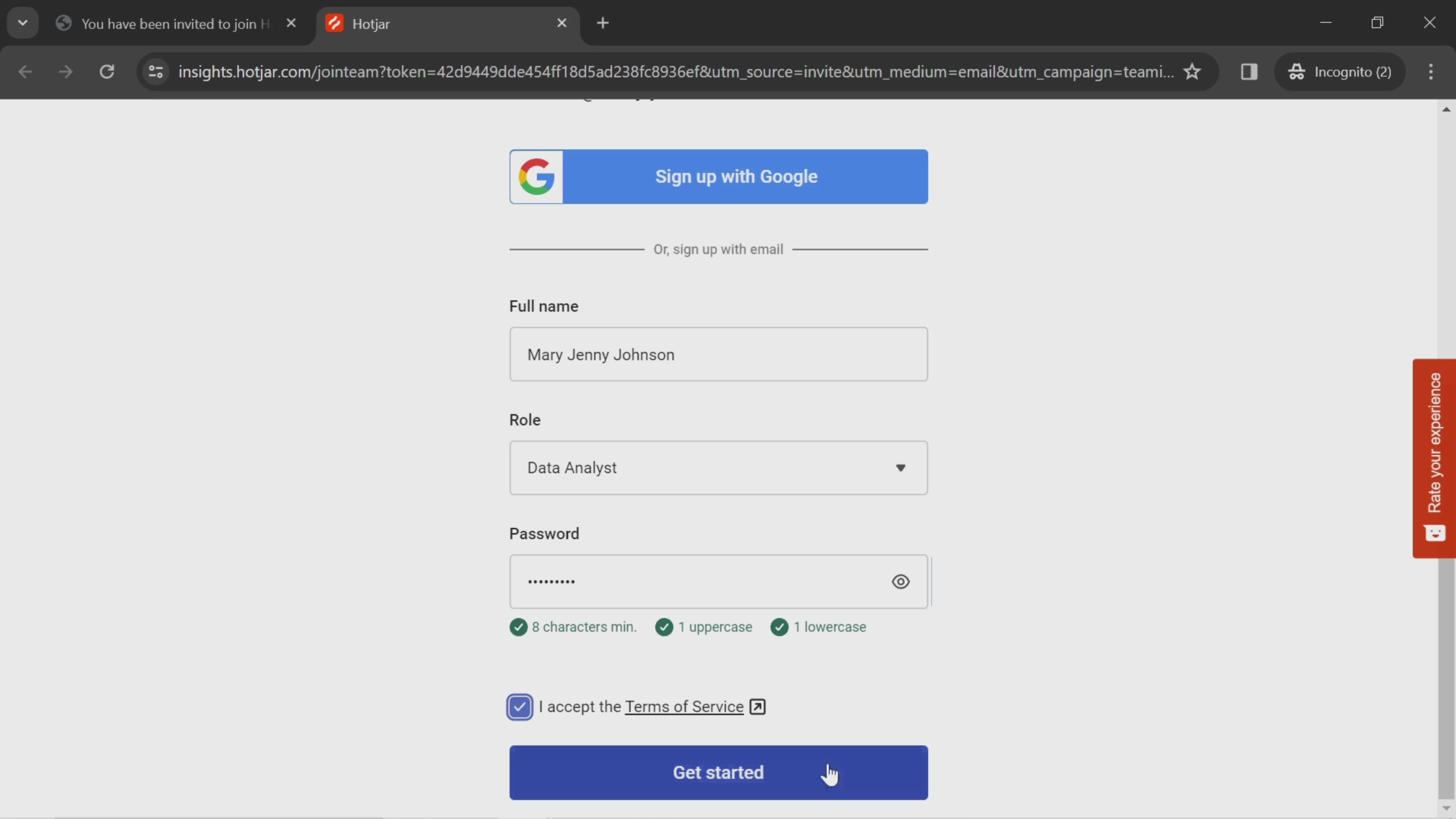Click the external link icon beside Terms
The height and width of the screenshot is (819, 1456).
pos(757,706)
